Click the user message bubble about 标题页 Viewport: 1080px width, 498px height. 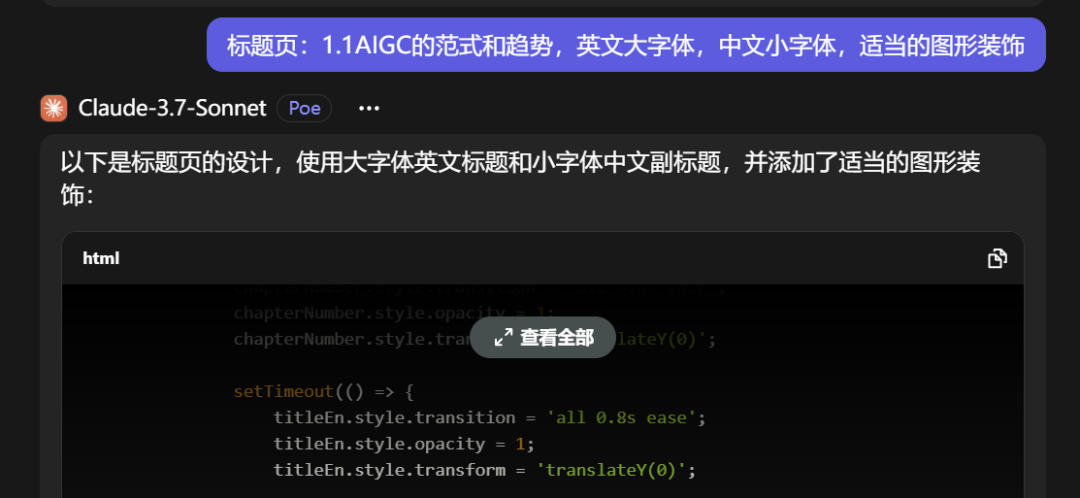pyautogui.click(x=626, y=45)
